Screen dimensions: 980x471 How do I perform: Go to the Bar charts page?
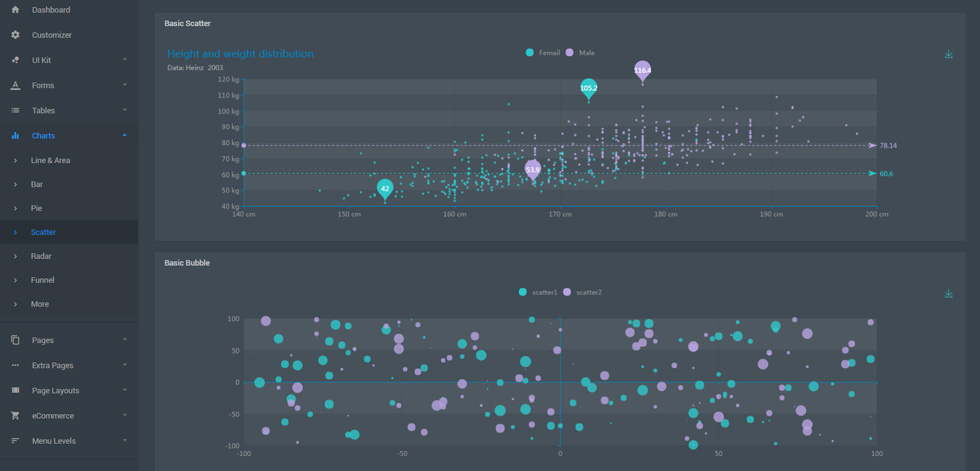point(69,184)
